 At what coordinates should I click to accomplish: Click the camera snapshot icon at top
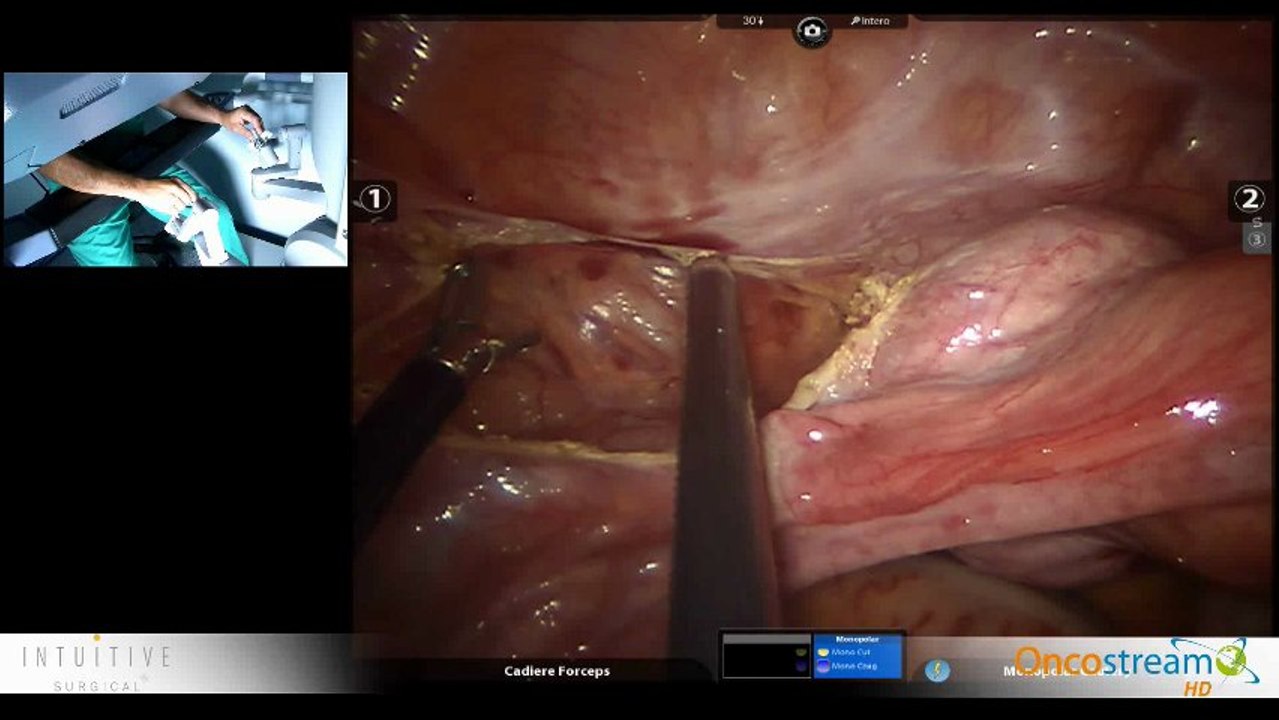click(812, 31)
